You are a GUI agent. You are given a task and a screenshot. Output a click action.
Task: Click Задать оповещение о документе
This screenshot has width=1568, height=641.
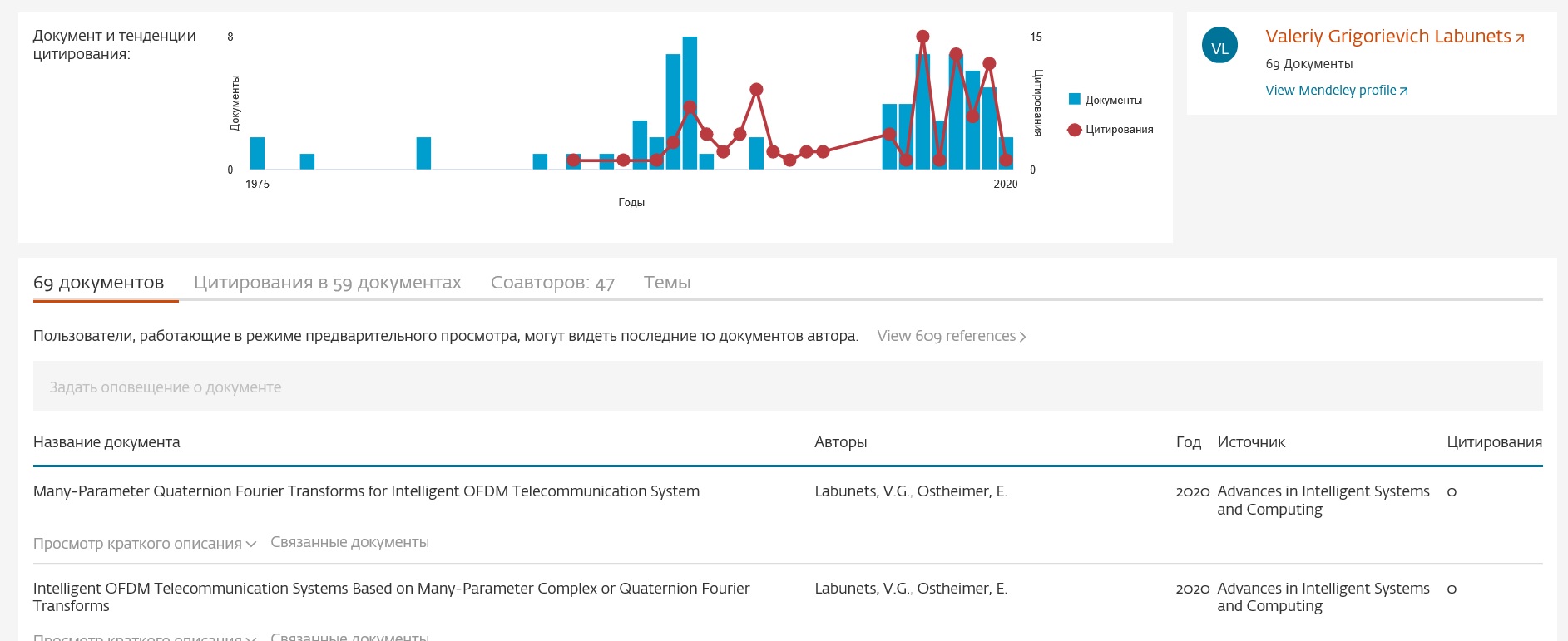pyautogui.click(x=166, y=387)
